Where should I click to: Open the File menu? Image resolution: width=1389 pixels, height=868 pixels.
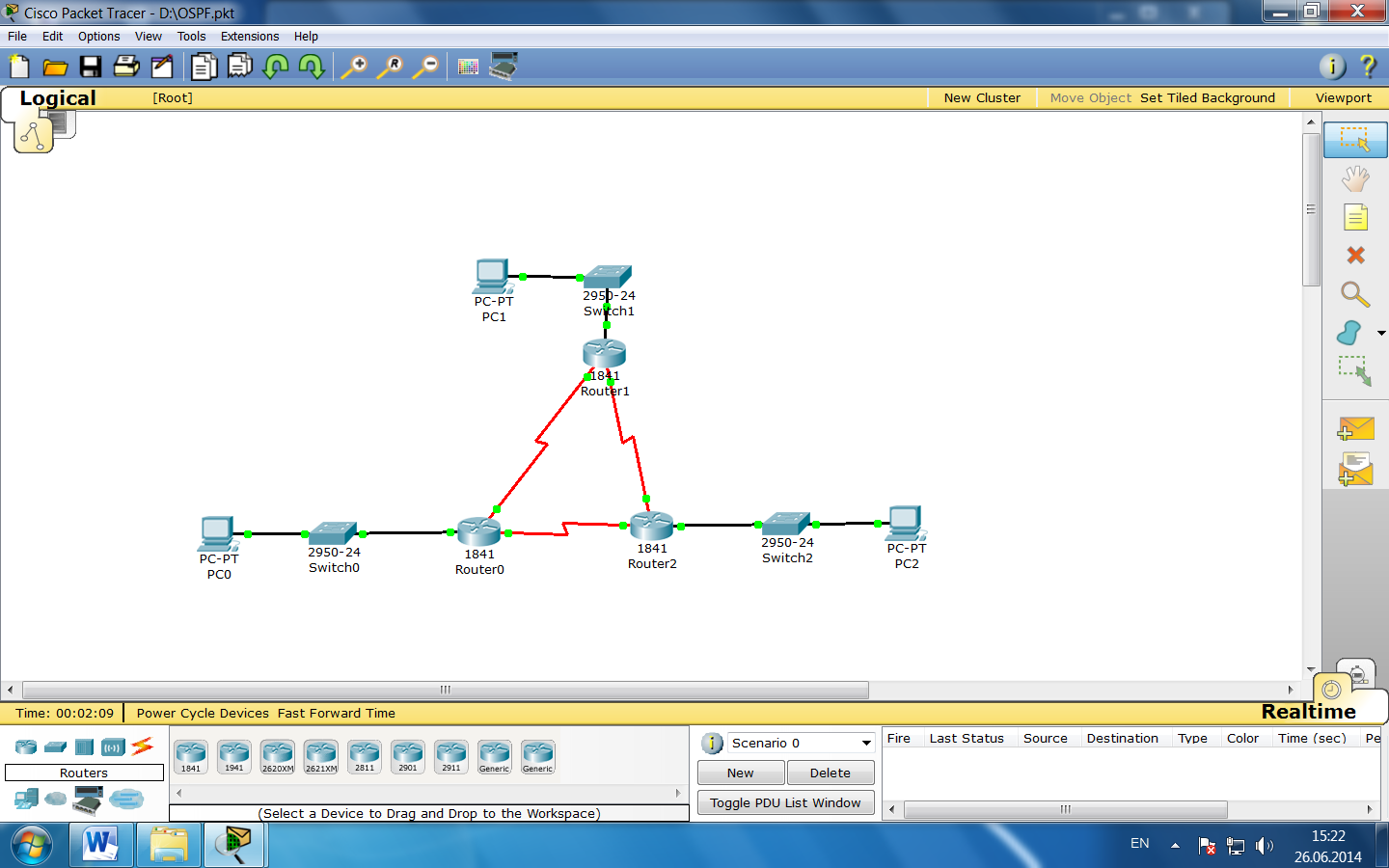click(17, 37)
